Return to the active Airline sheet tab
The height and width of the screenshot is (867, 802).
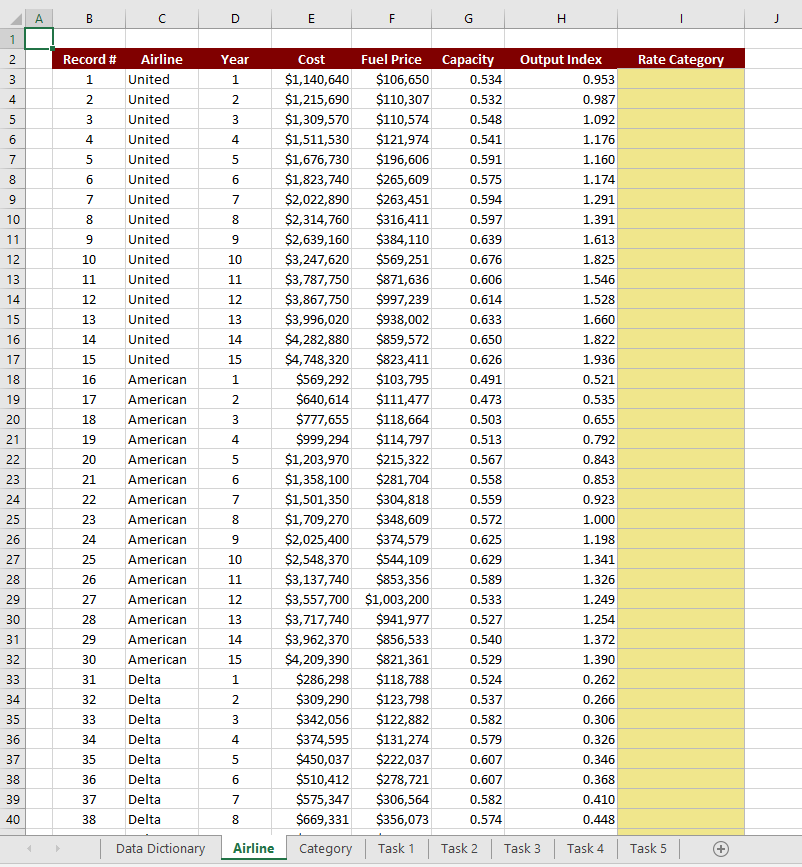[x=253, y=848]
